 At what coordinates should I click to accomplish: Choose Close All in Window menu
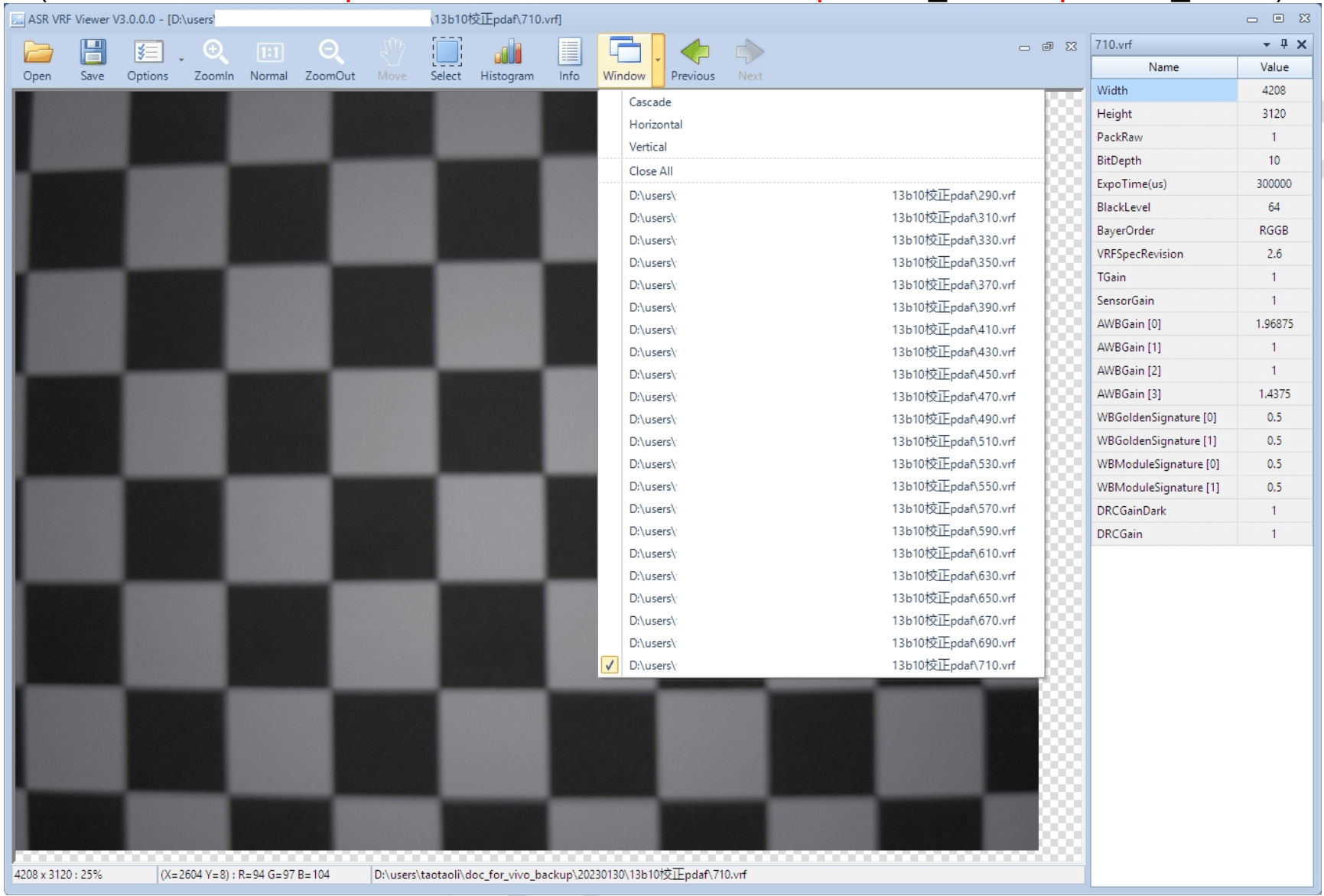[651, 171]
